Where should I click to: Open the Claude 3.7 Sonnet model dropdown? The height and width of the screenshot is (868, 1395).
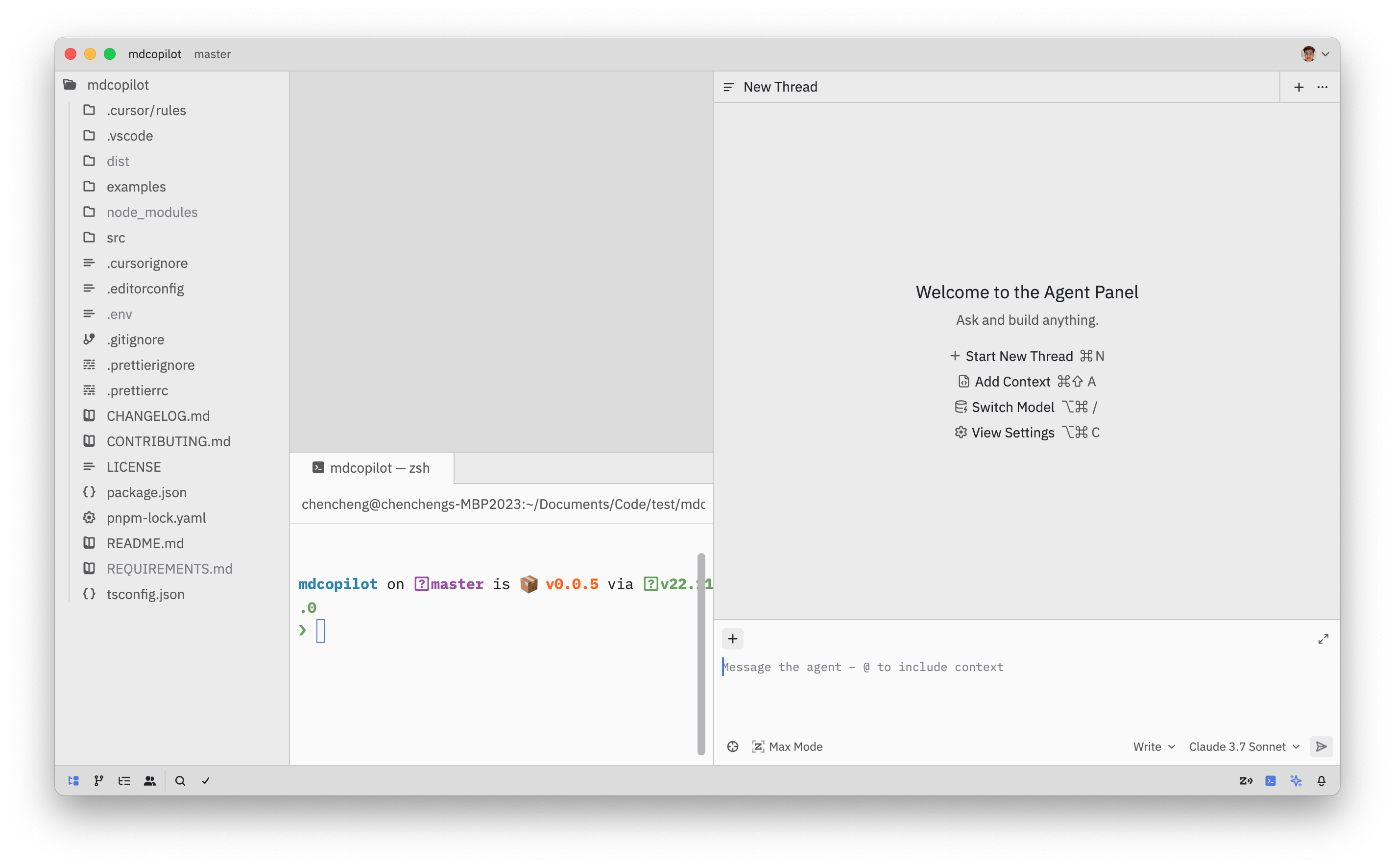1244,747
